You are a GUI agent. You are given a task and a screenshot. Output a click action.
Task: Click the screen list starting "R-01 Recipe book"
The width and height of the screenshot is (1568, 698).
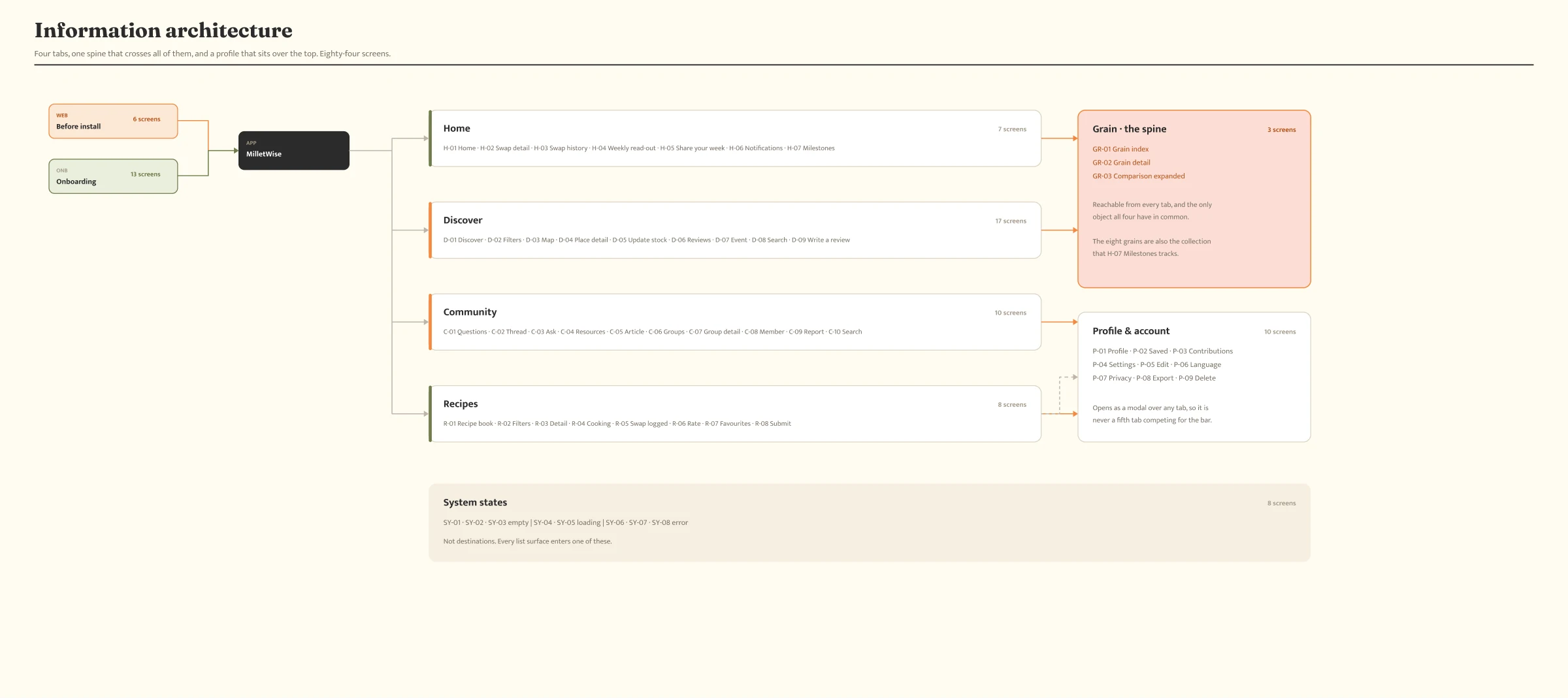click(617, 424)
